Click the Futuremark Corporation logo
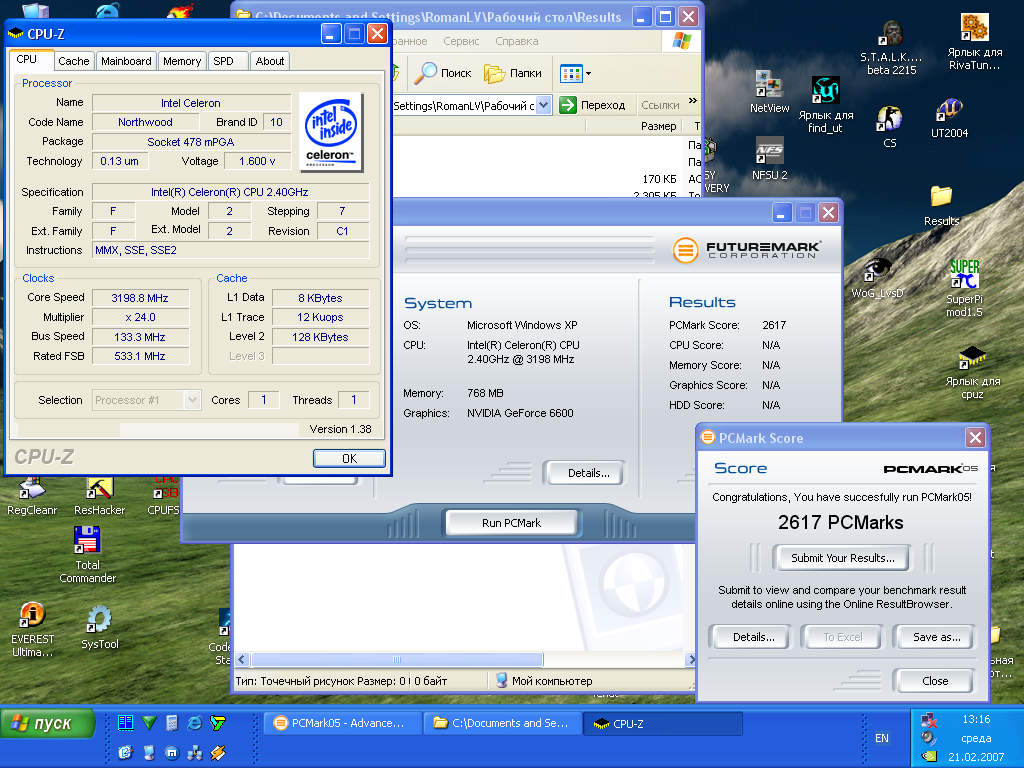 [746, 249]
